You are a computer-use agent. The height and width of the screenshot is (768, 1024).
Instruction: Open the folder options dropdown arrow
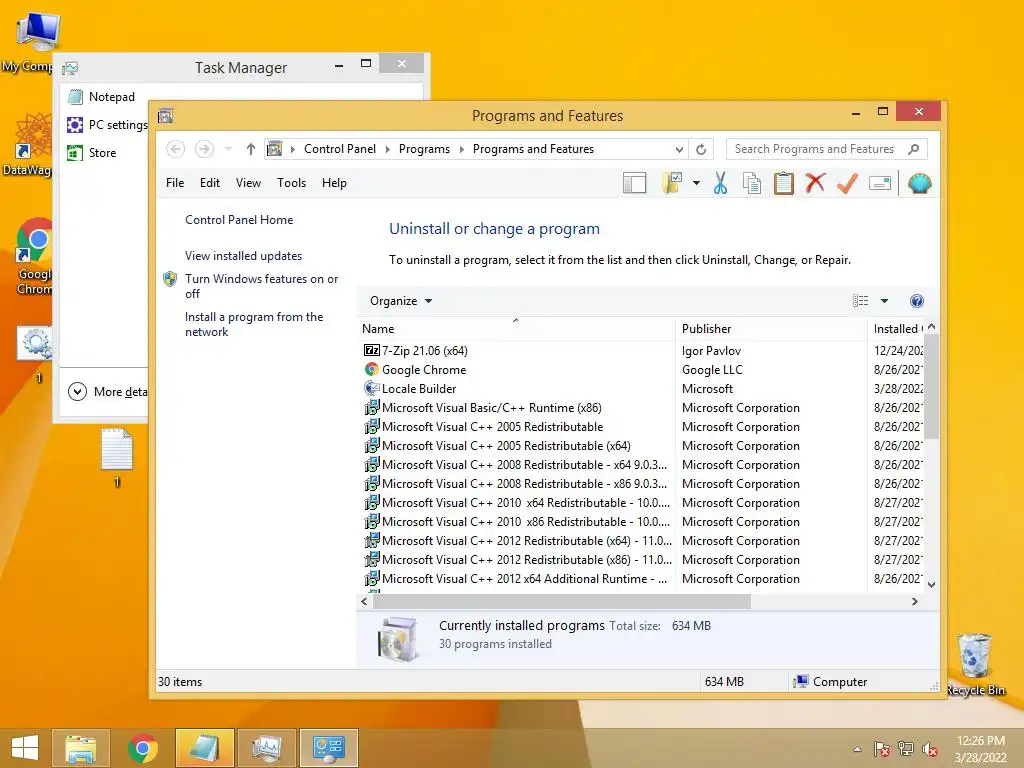click(x=696, y=184)
